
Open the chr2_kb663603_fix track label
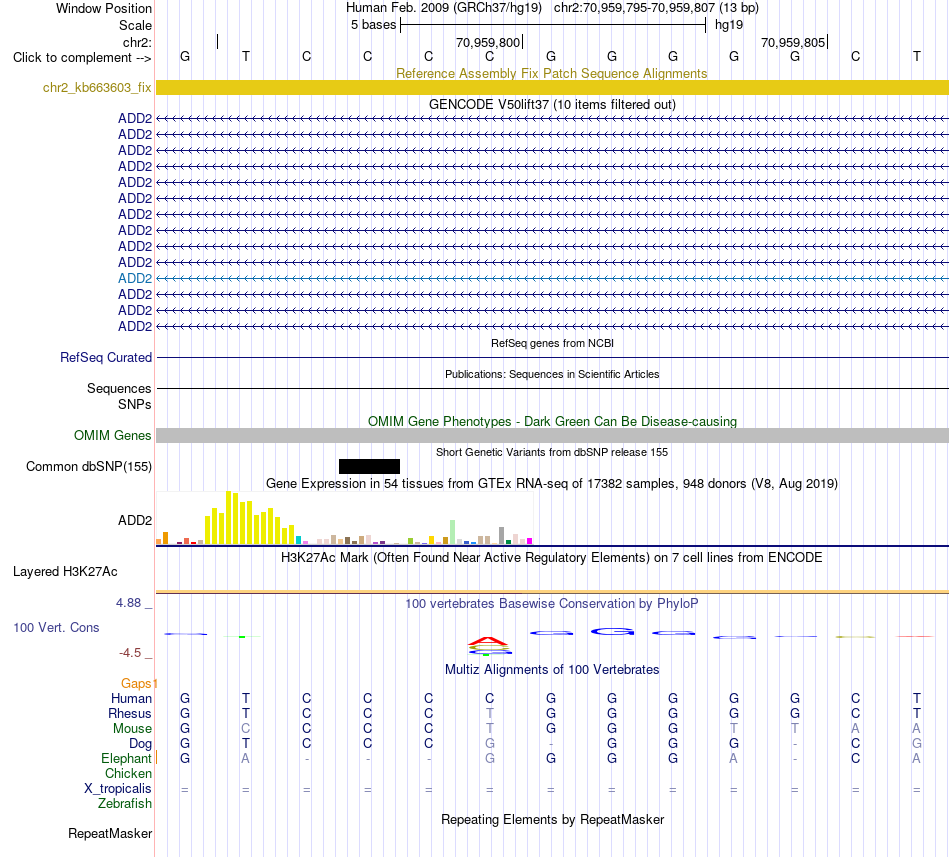point(97,87)
